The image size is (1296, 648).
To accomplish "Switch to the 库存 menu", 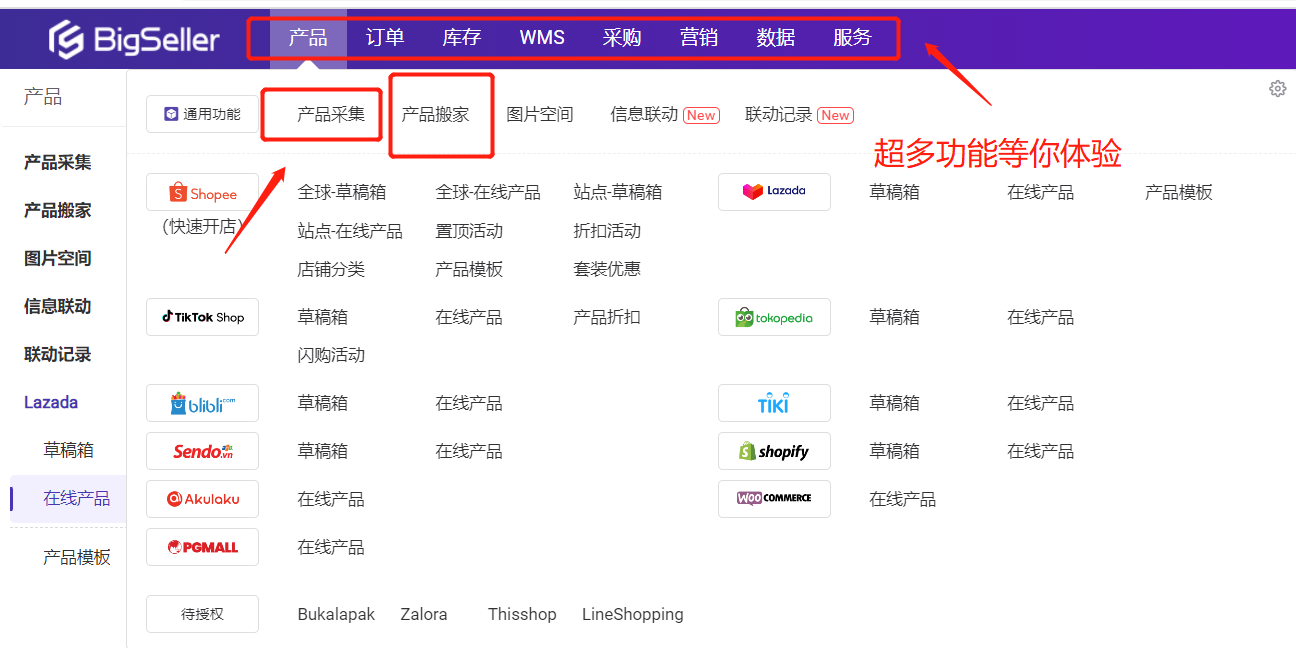I will click(462, 38).
